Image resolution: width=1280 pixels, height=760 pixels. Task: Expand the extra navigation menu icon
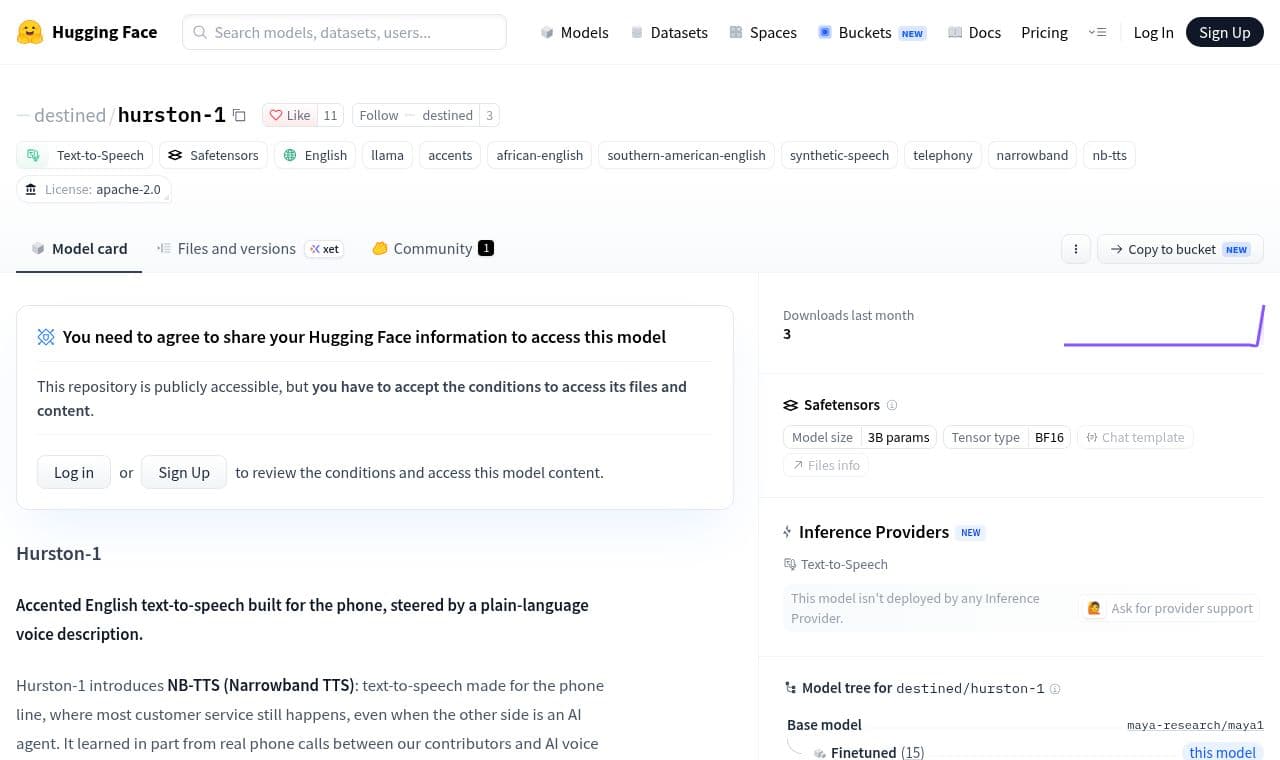[x=1097, y=32]
